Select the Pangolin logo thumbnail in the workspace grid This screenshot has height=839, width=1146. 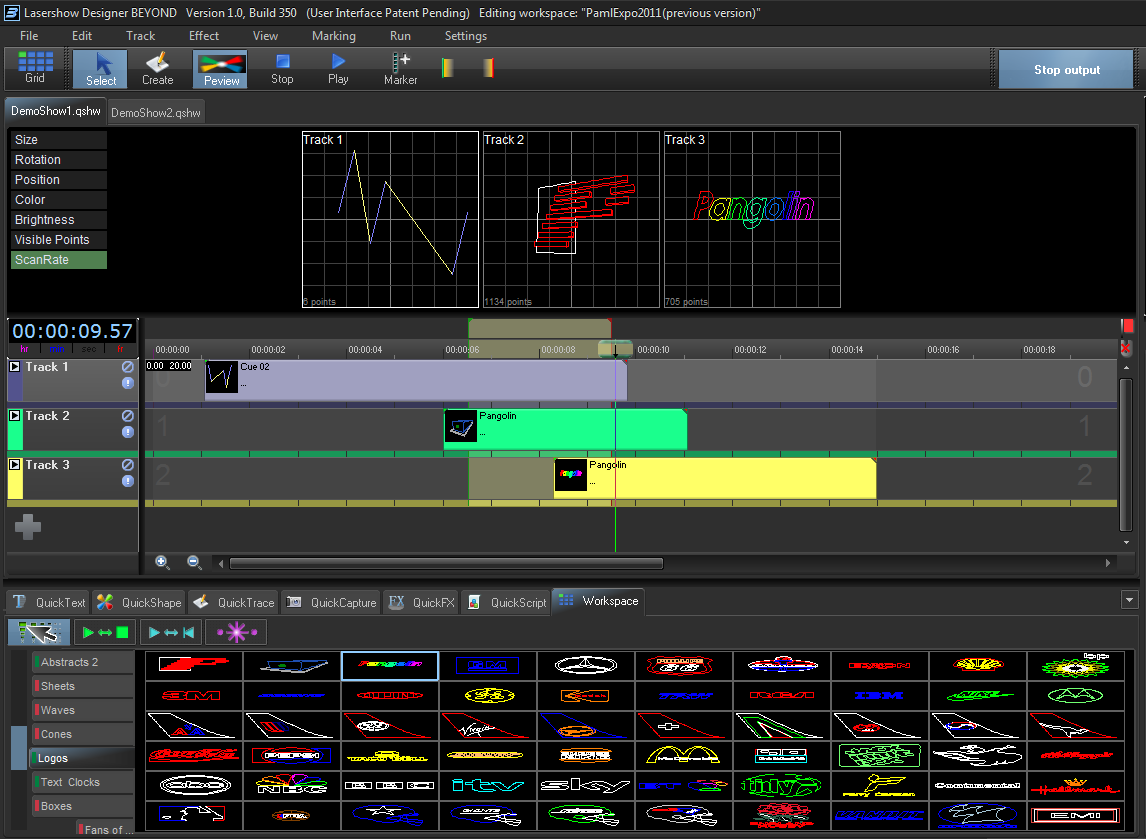coord(389,665)
